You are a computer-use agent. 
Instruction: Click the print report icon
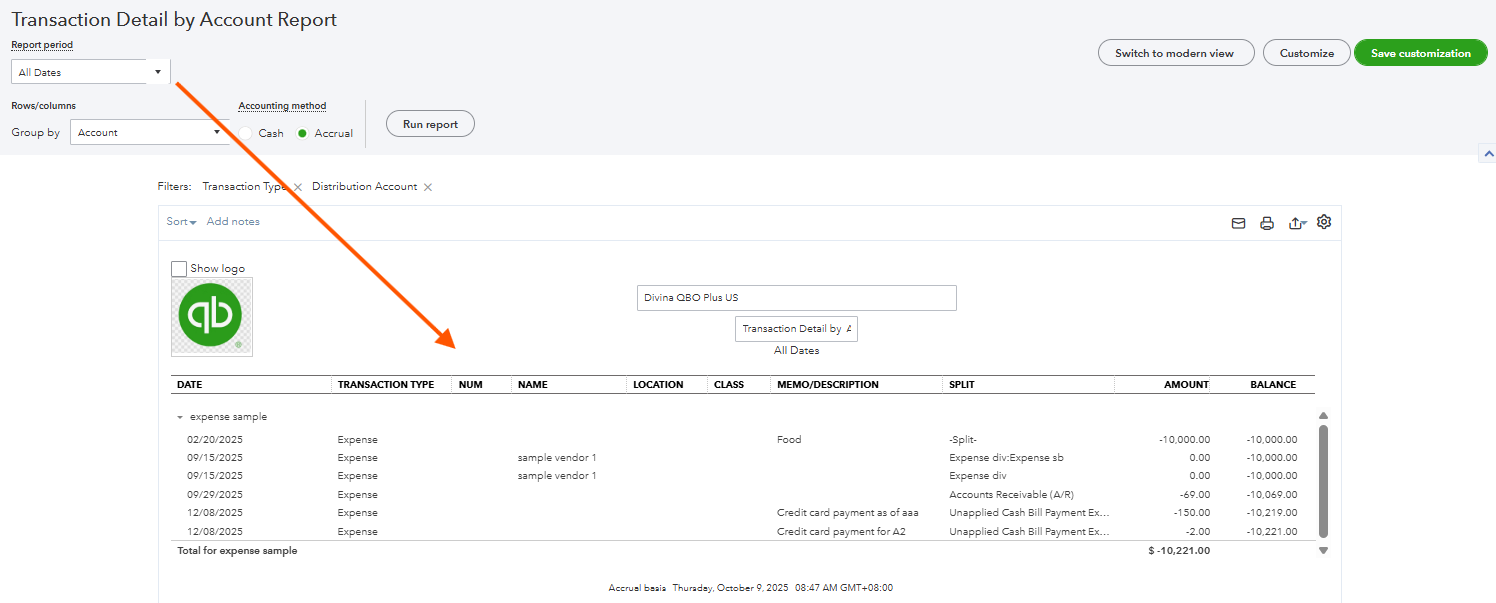coord(1267,223)
